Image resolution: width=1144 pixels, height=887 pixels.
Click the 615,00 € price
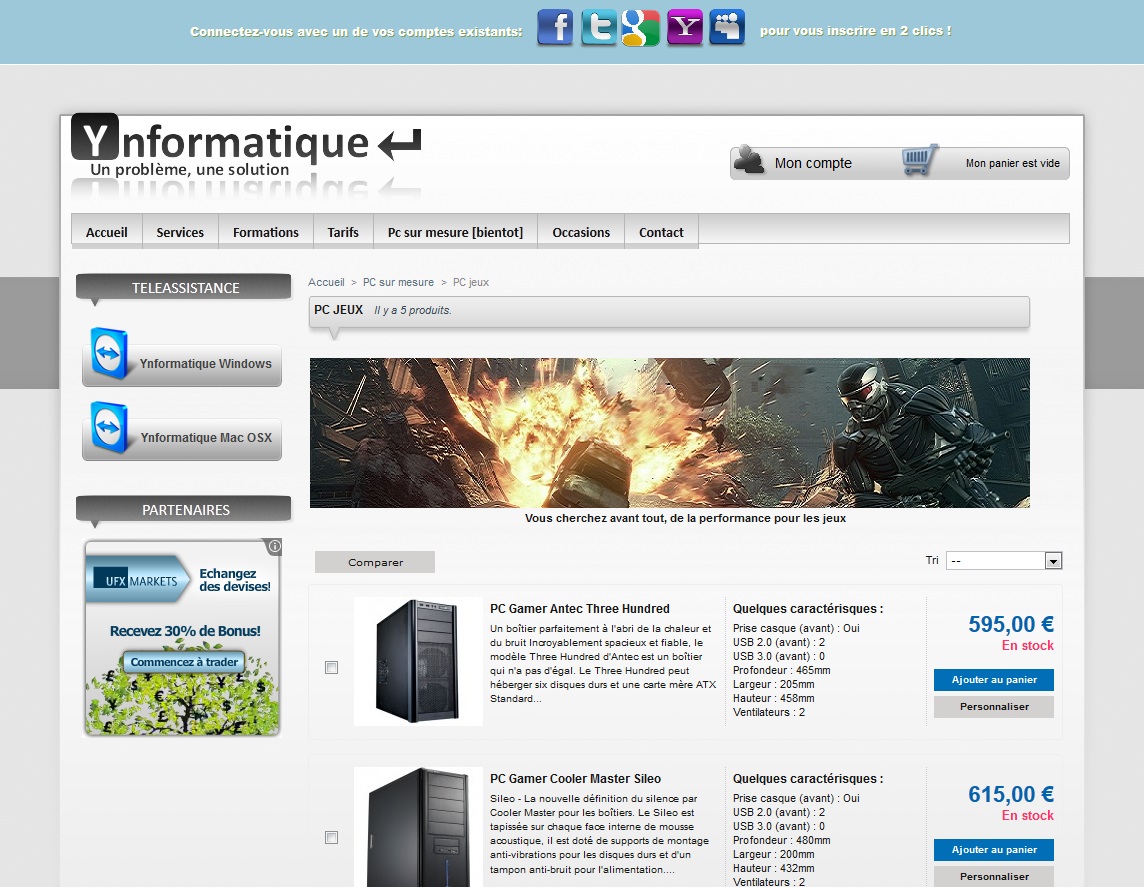coord(1010,794)
